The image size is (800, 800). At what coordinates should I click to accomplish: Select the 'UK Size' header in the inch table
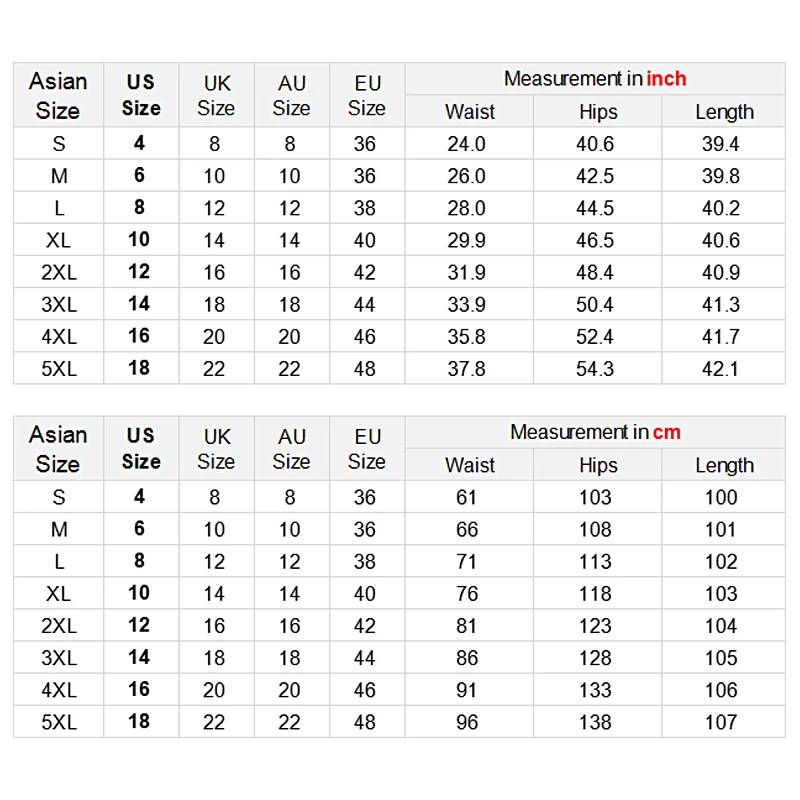(216, 95)
